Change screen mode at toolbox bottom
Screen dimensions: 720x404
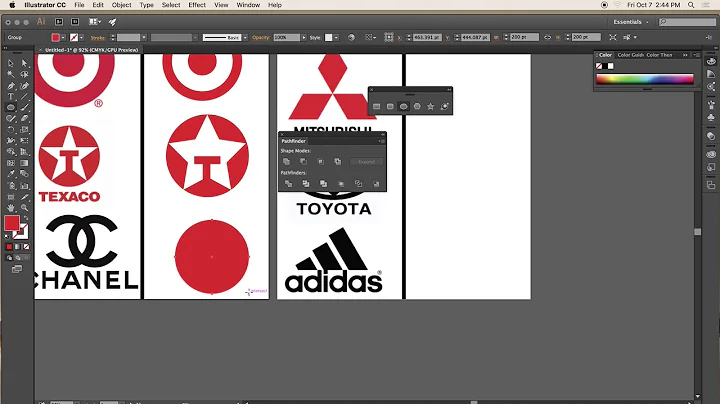(17, 269)
